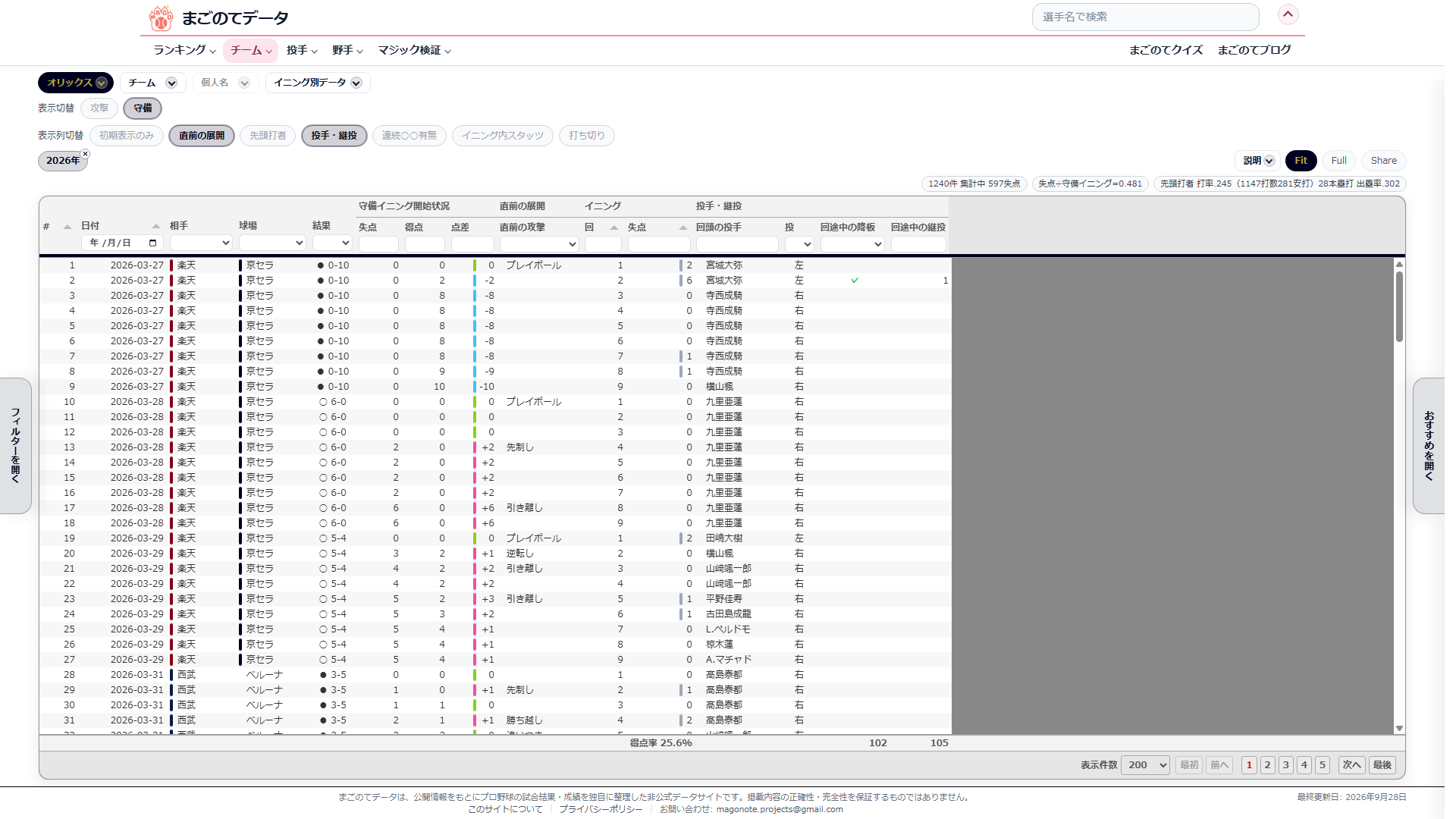The height and width of the screenshot is (819, 1456).
Task: Open the チーム selector dropdown
Action: pyautogui.click(x=152, y=83)
